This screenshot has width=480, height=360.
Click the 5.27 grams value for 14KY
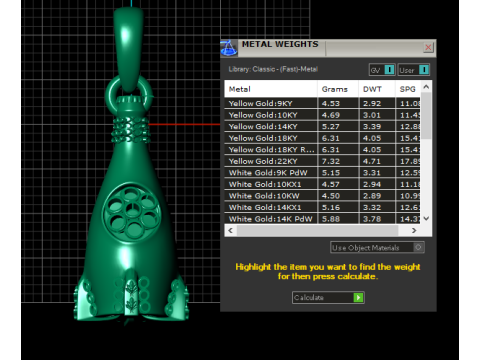click(331, 127)
